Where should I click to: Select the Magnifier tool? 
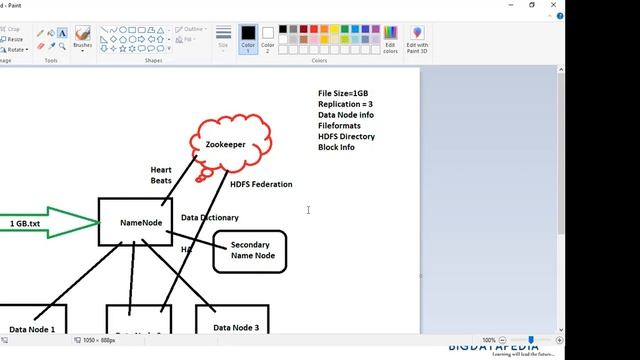[x=62, y=46]
